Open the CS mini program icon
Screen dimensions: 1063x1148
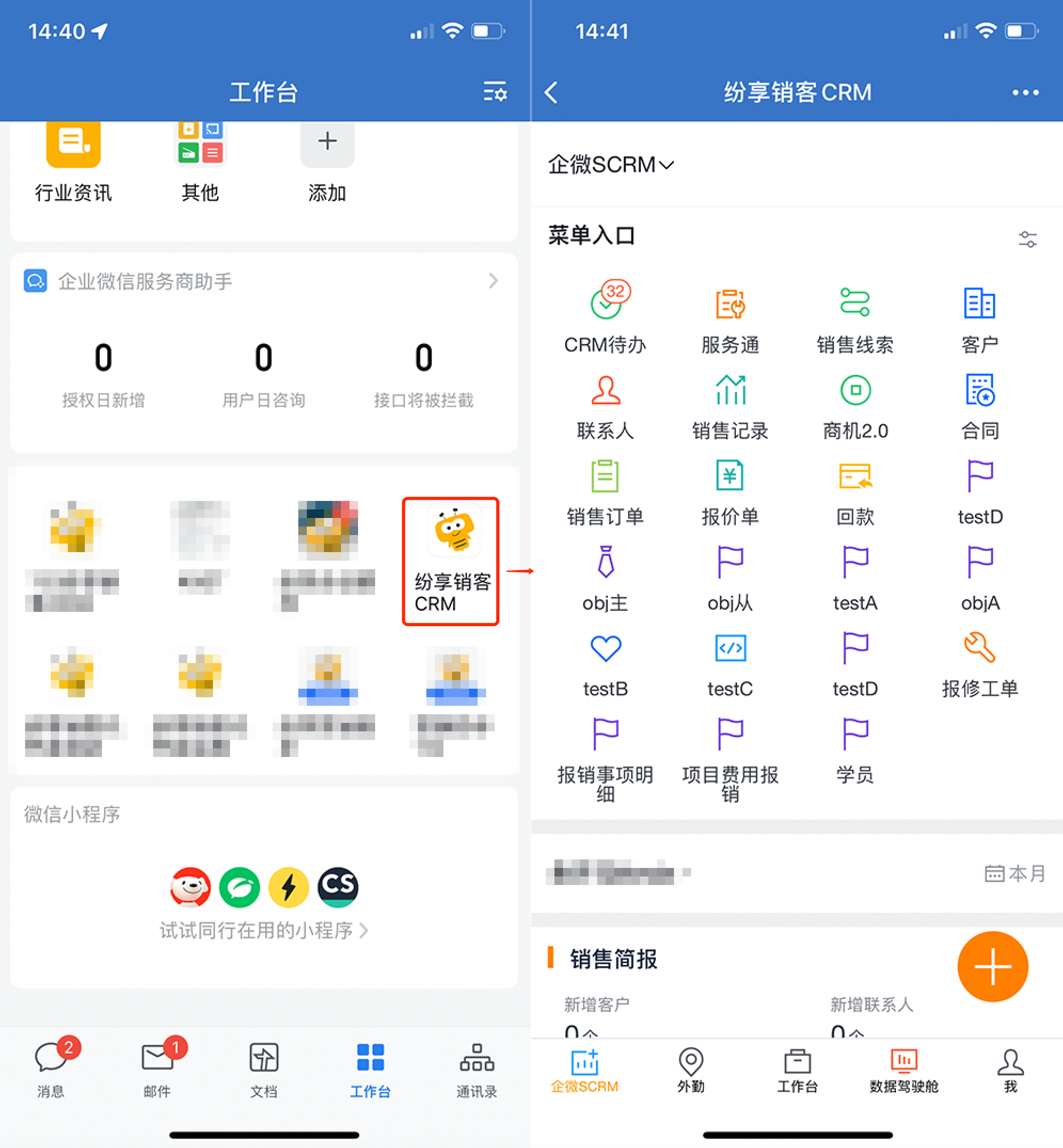pos(338,887)
